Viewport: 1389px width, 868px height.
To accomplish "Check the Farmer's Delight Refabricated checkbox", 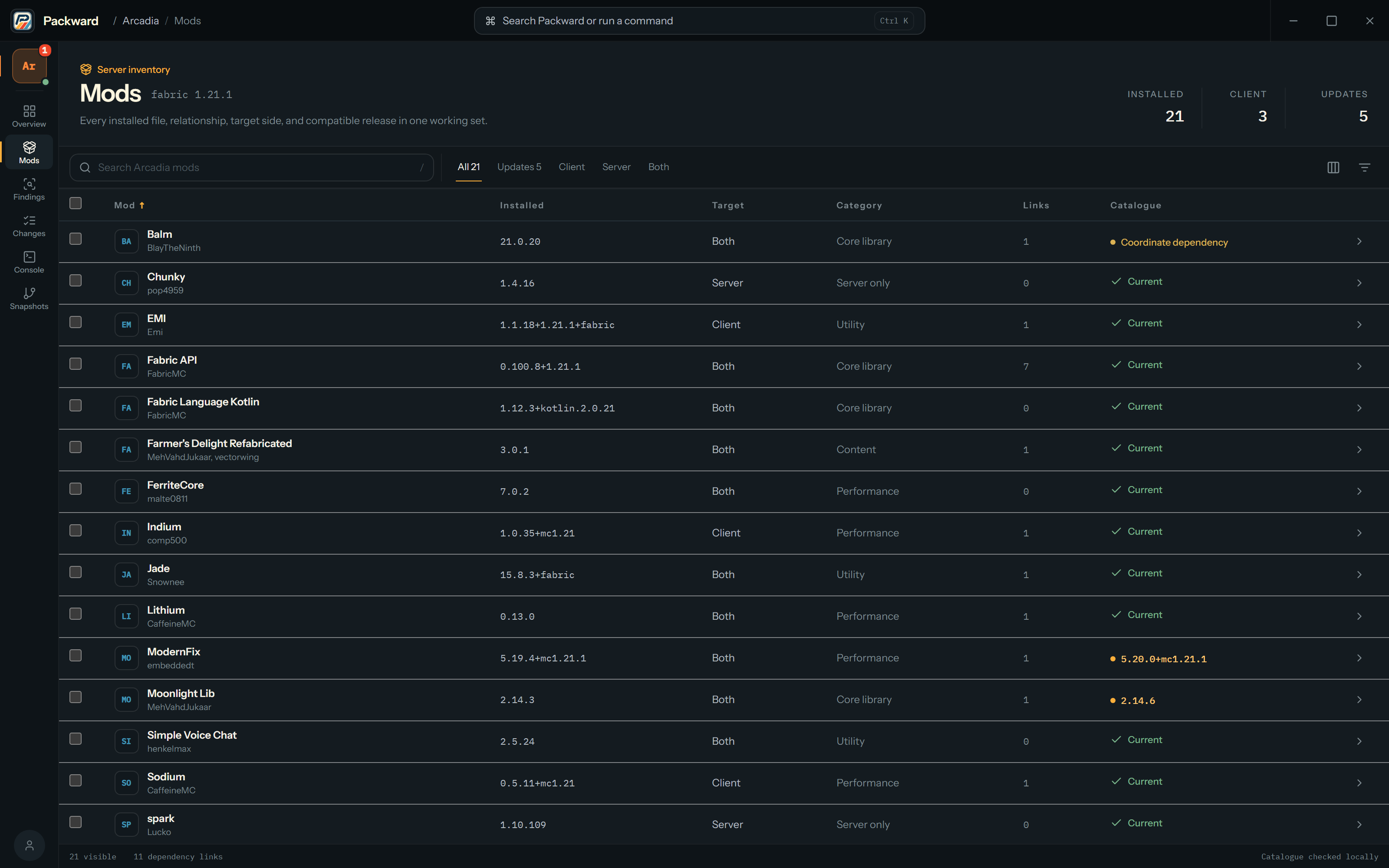I will 75,447.
